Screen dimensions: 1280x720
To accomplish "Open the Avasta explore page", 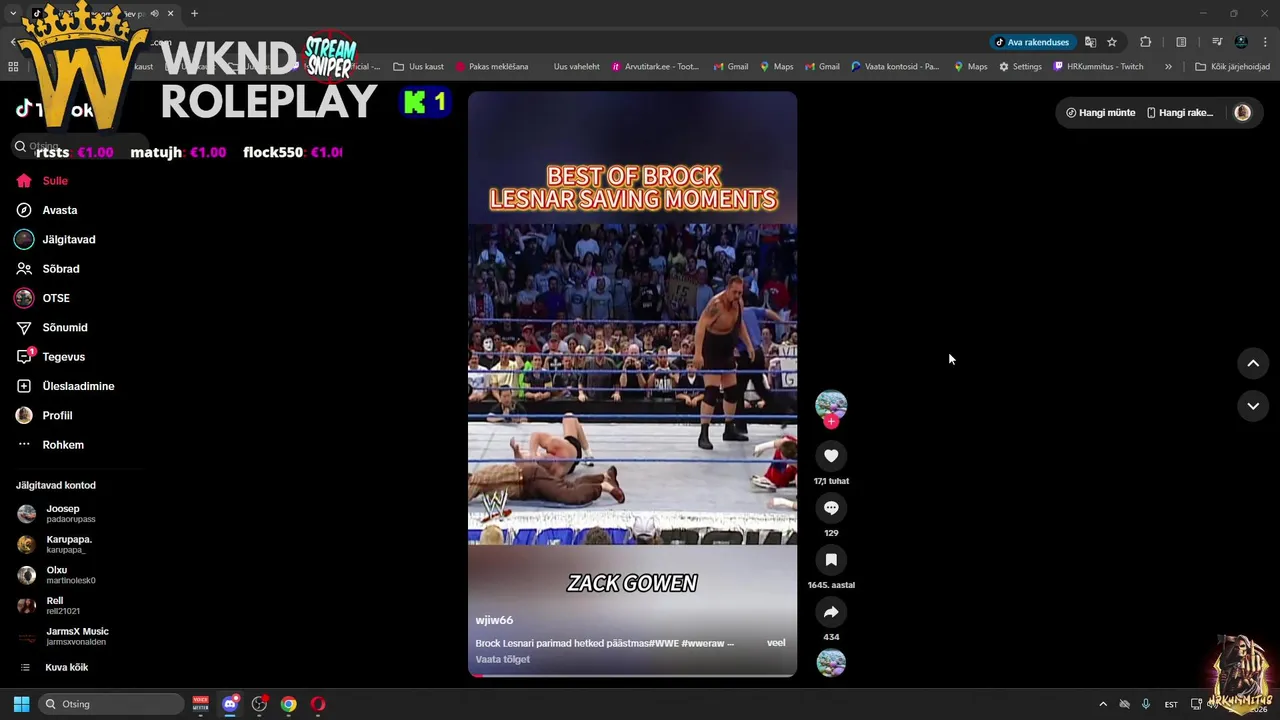I will [x=46, y=210].
